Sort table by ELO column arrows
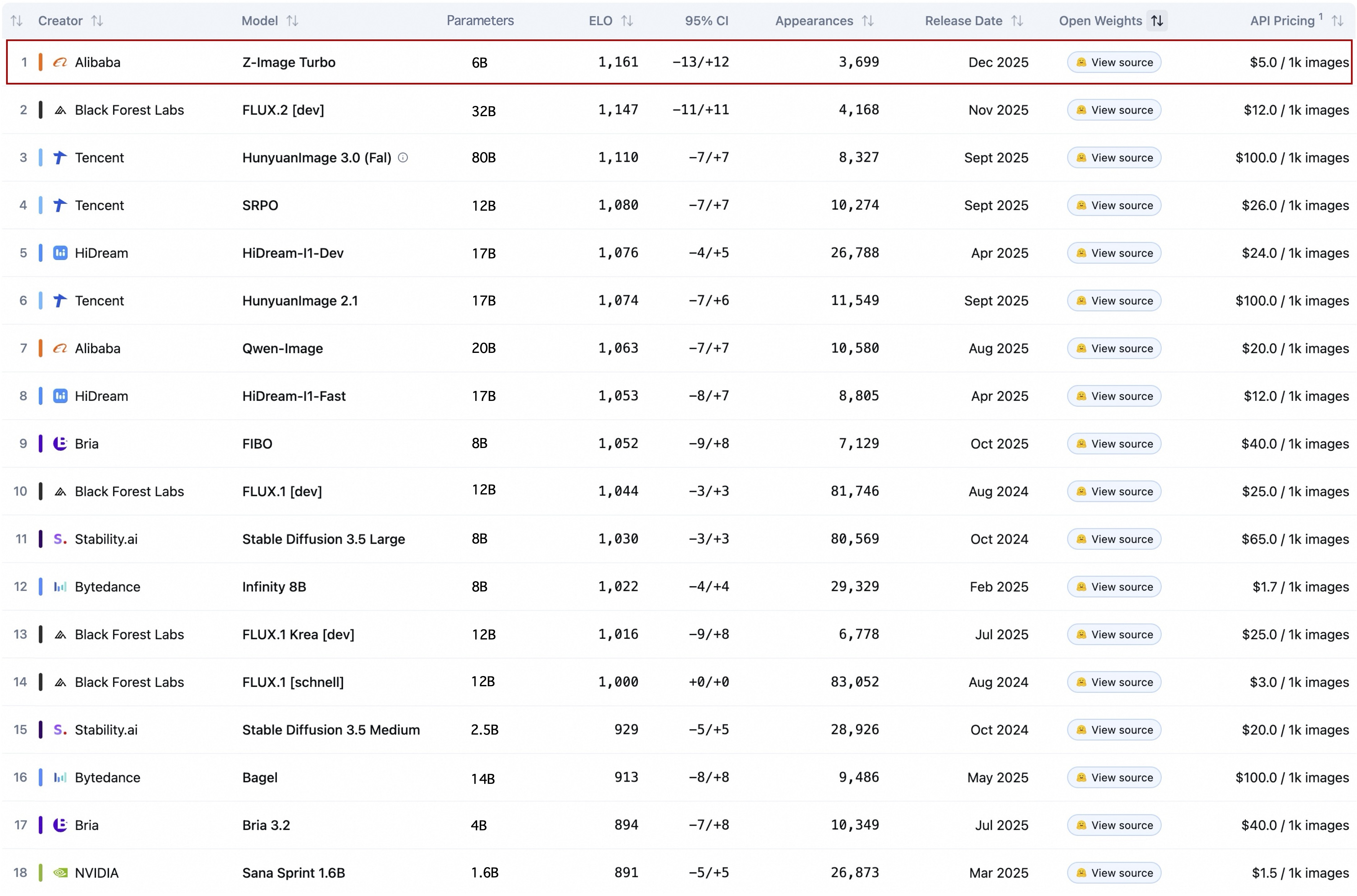 [627, 21]
